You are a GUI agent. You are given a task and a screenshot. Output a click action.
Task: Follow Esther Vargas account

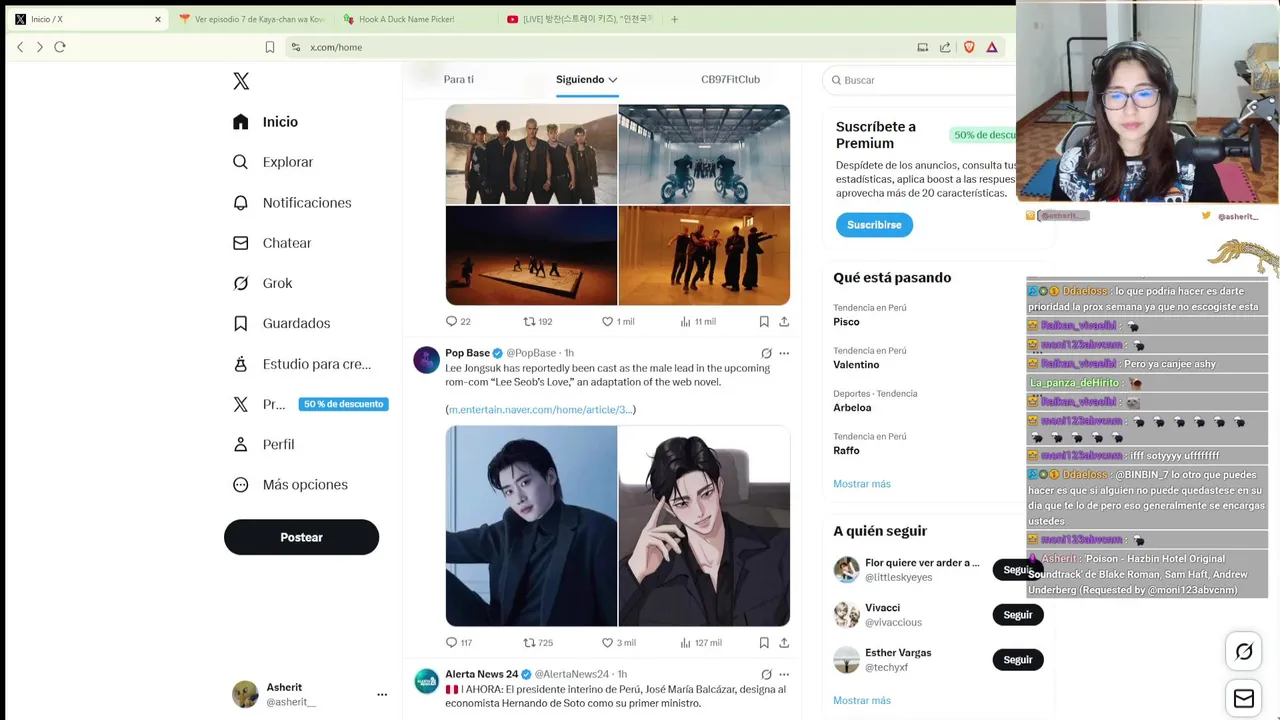(1017, 660)
